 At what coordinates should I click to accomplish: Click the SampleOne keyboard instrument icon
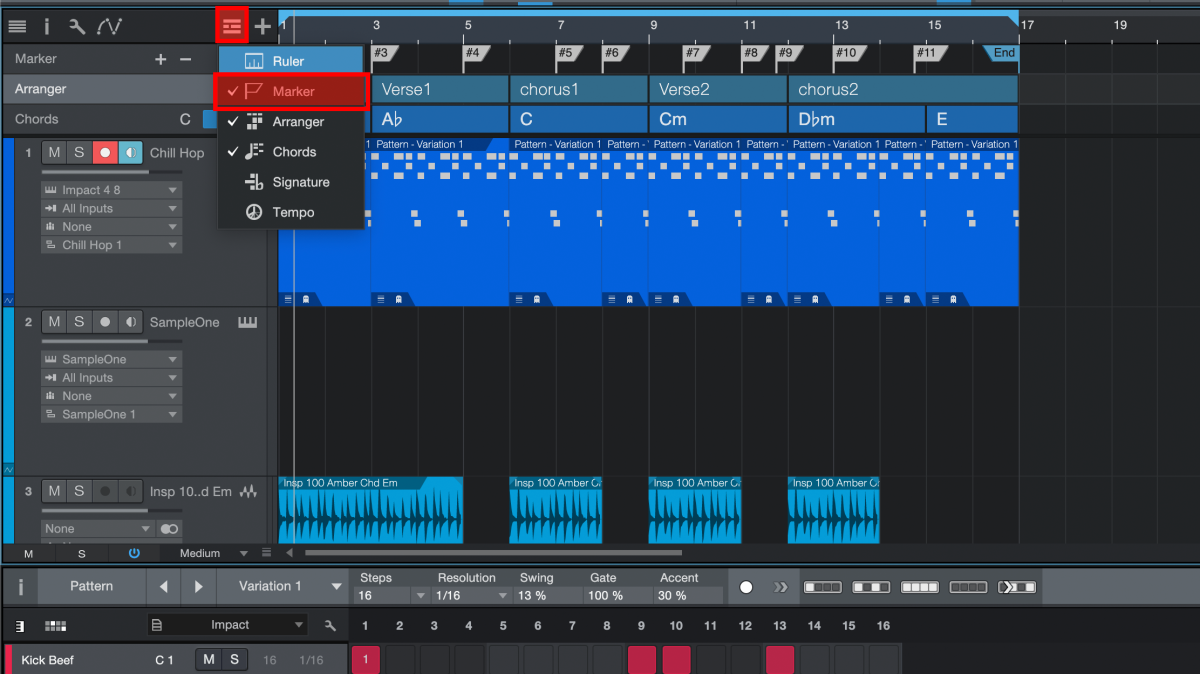[247, 322]
